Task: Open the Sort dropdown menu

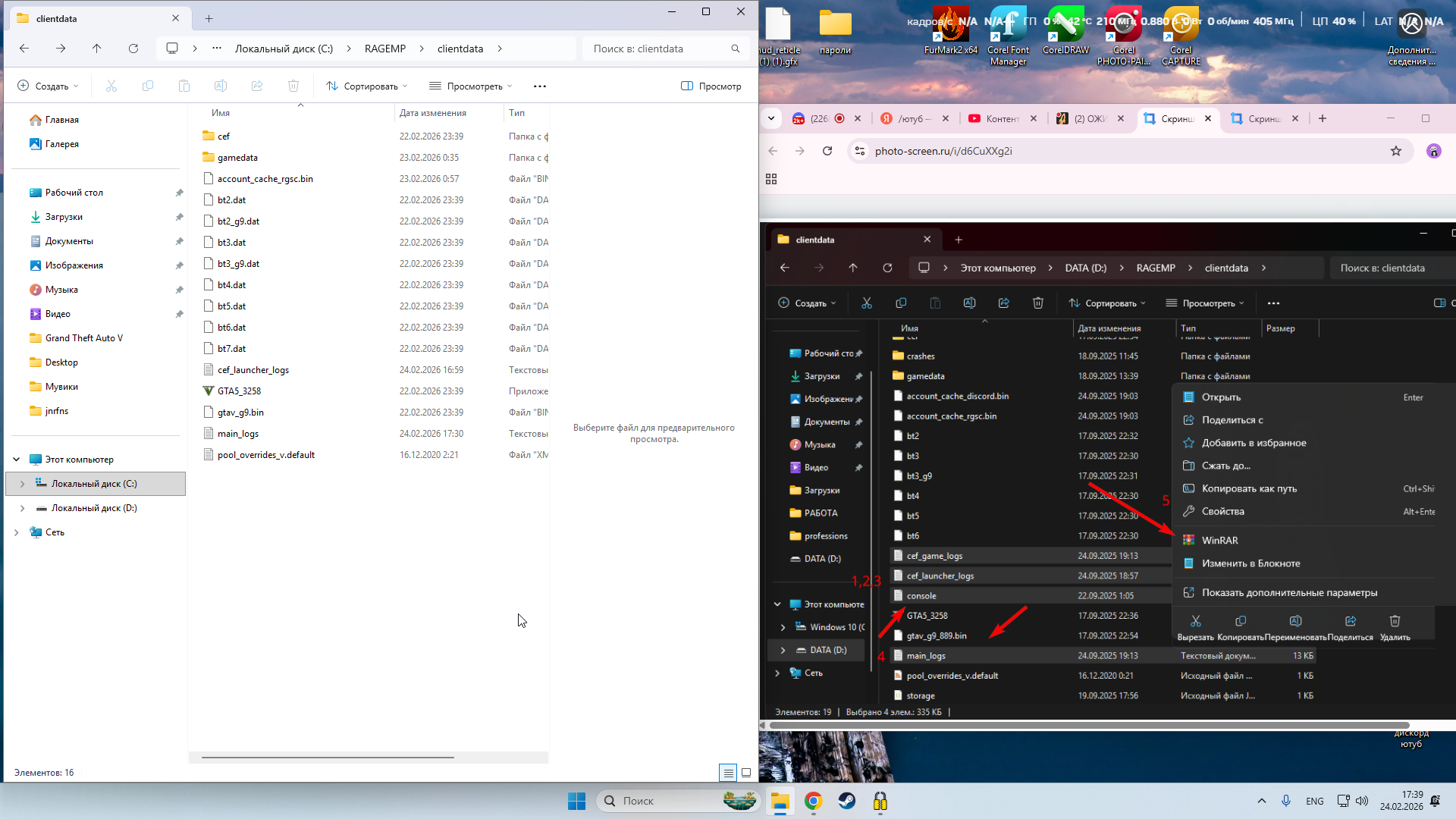Action: [x=368, y=86]
